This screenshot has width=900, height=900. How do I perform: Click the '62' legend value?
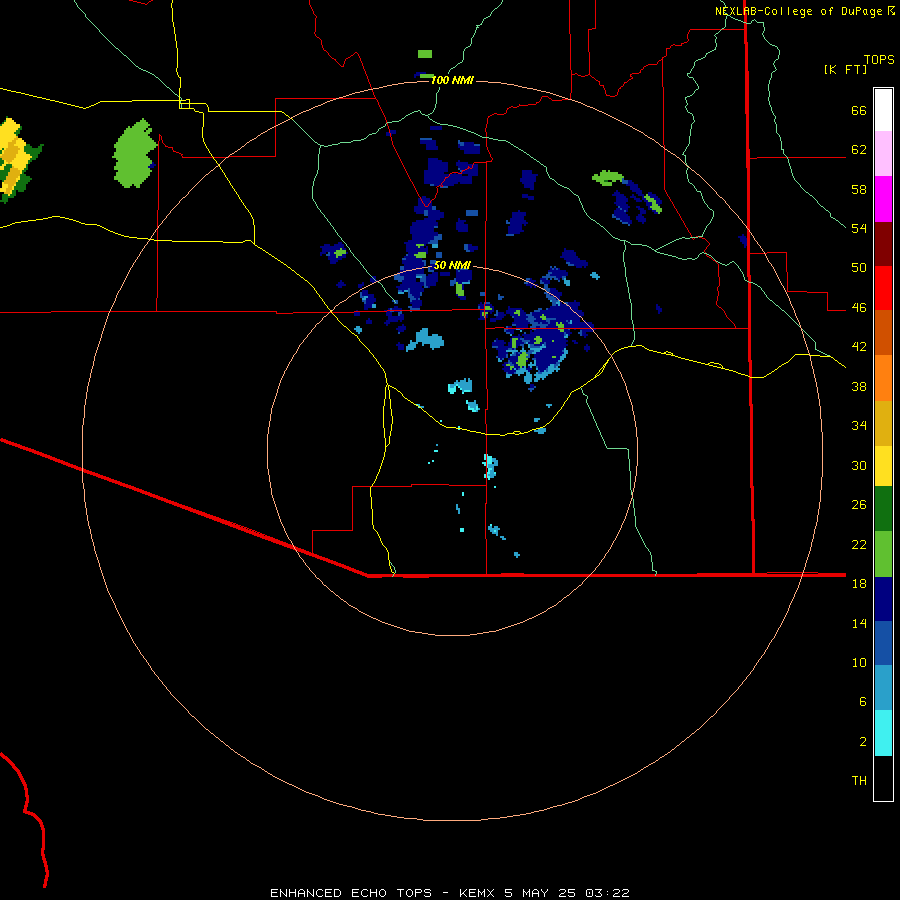(859, 150)
